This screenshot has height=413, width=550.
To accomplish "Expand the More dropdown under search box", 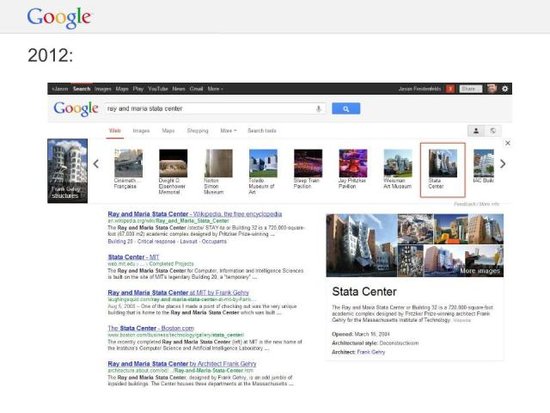I will [228, 131].
